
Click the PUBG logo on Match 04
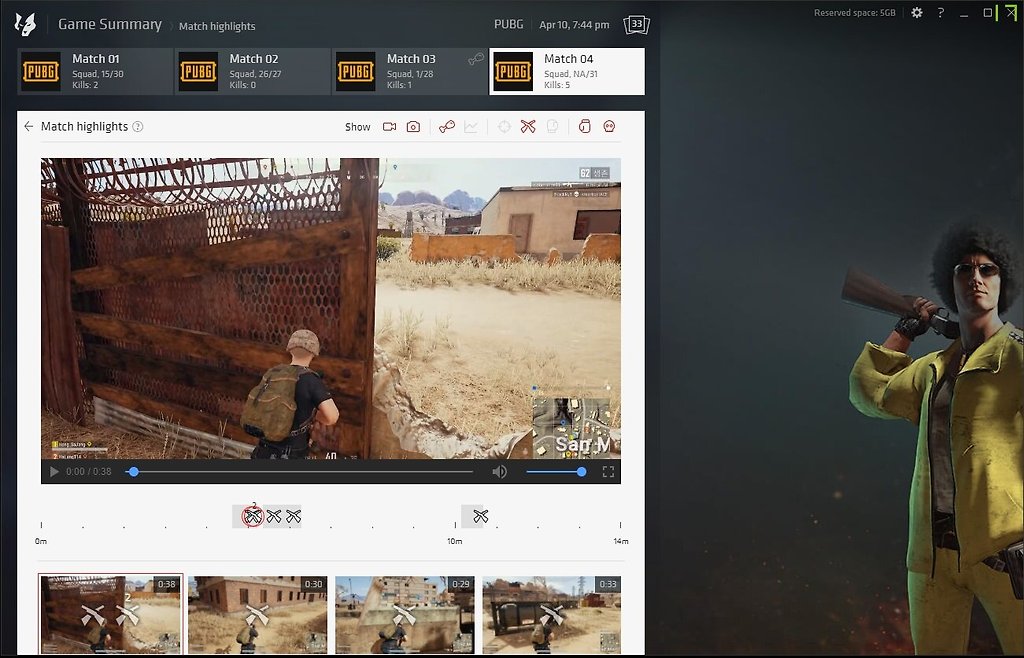tap(513, 71)
